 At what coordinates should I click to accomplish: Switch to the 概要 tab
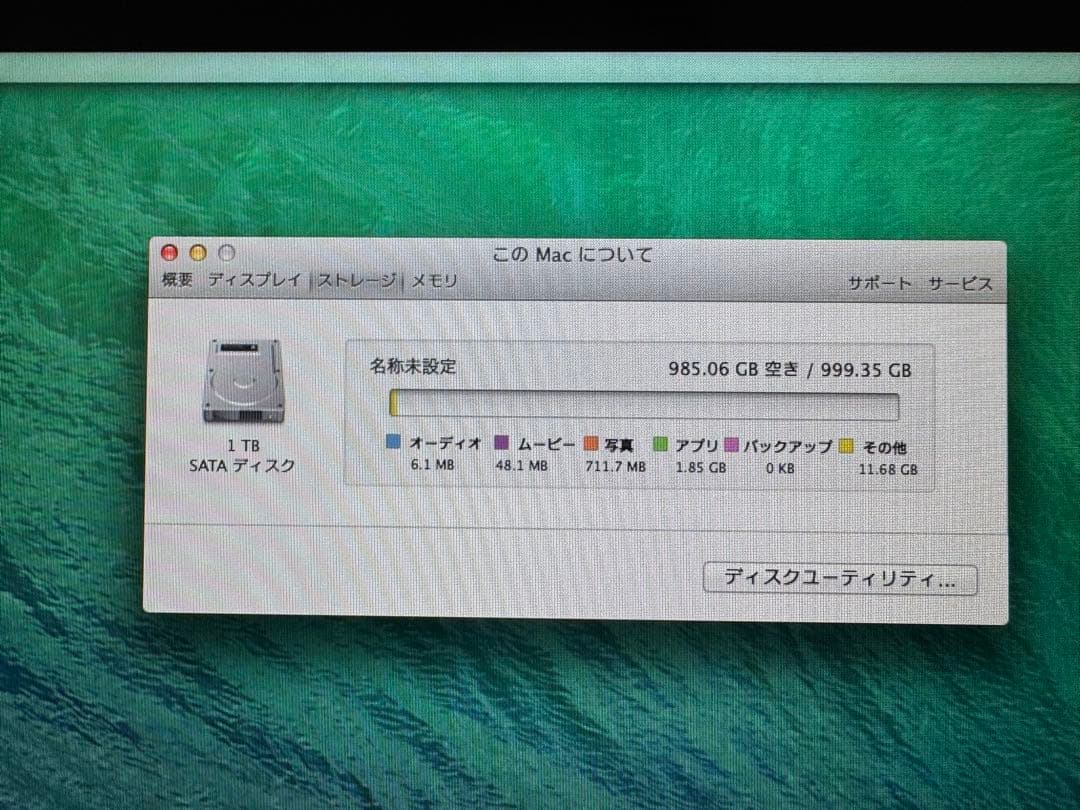[177, 280]
